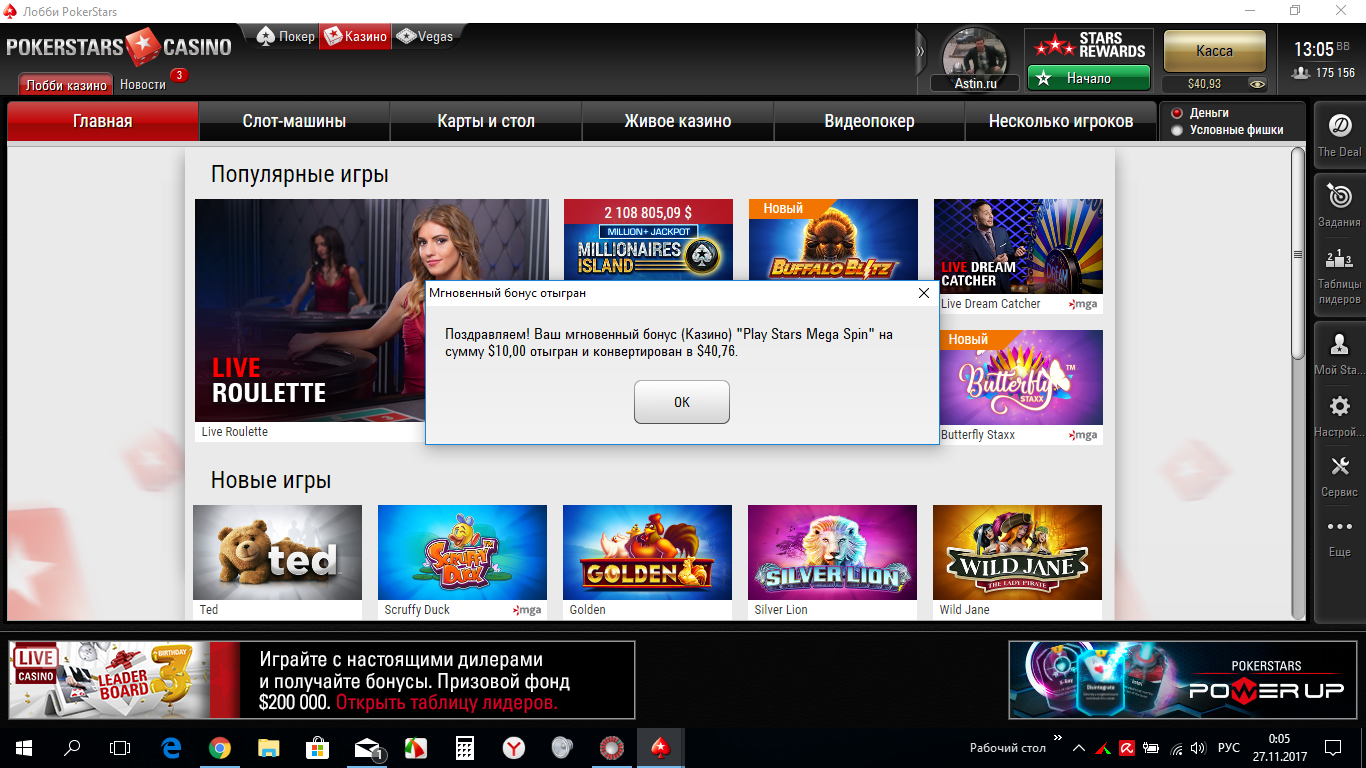Click the Еще three-dots icon
Screen dimensions: 1366x768
point(1339,527)
